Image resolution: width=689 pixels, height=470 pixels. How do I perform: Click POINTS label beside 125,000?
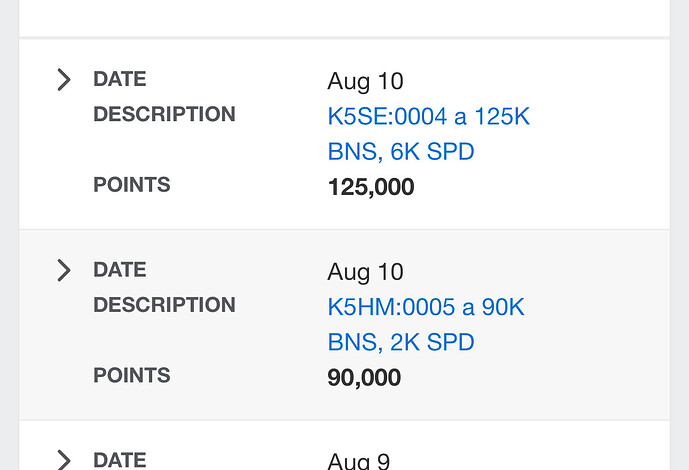point(131,184)
